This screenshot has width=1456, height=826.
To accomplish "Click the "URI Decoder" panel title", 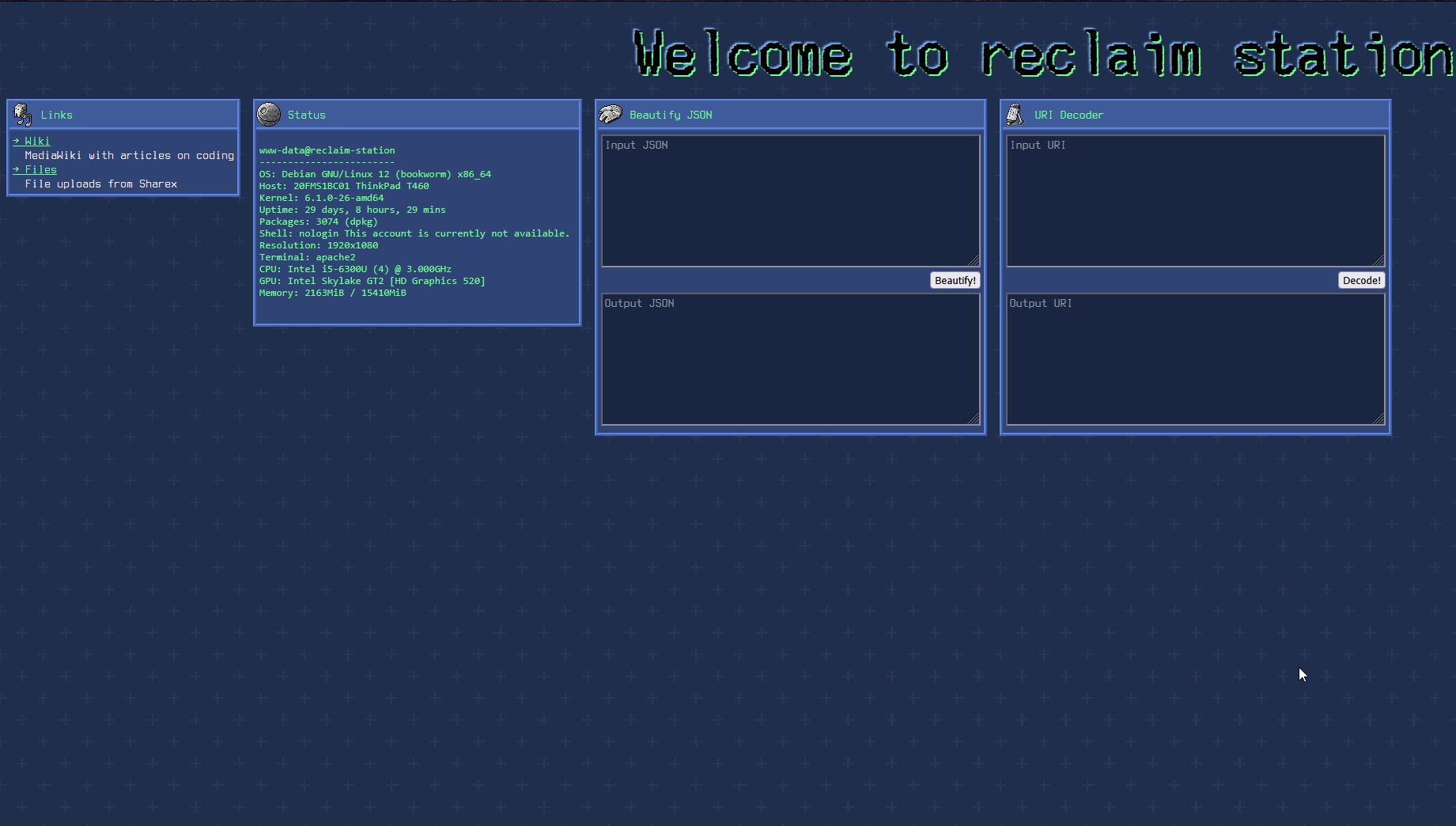I will tap(1068, 115).
